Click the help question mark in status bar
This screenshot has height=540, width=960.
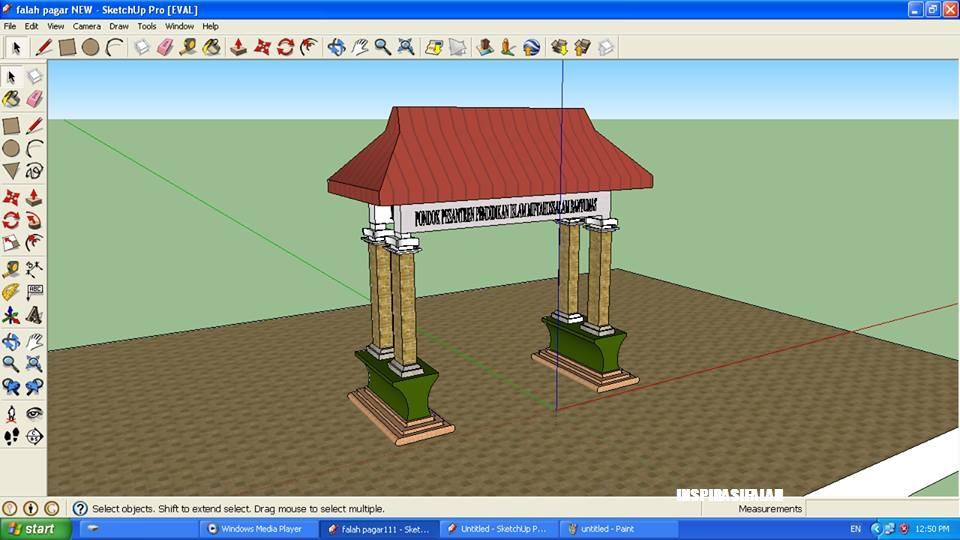80,508
